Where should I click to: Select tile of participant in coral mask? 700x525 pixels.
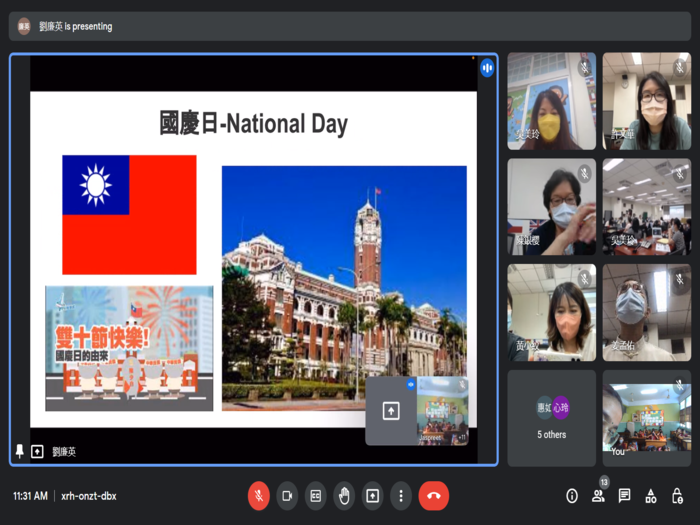pyautogui.click(x=552, y=312)
